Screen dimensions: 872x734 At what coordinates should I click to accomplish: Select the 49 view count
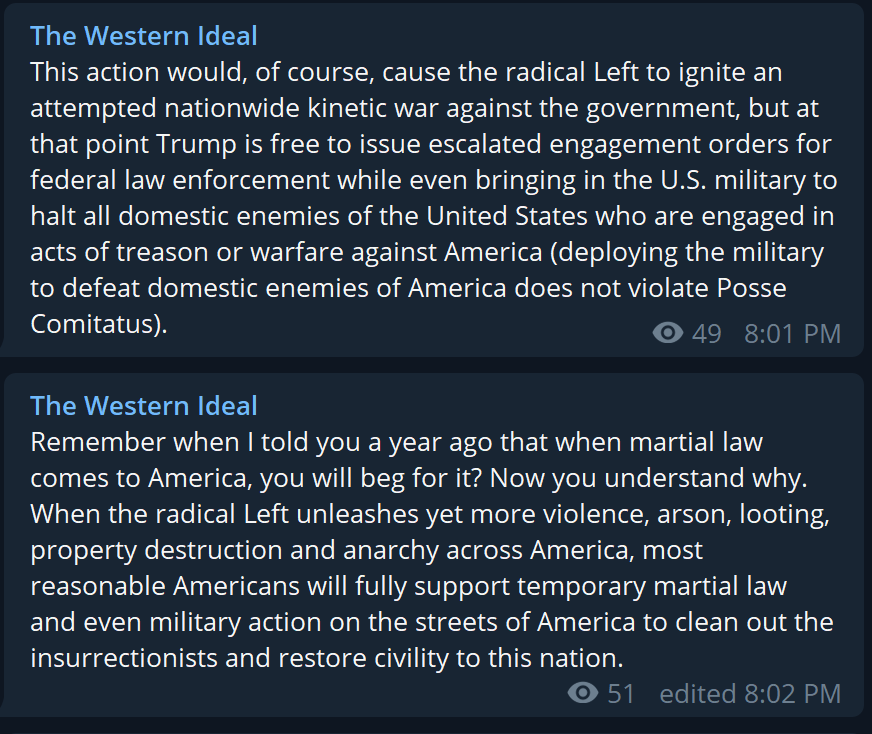click(x=706, y=334)
